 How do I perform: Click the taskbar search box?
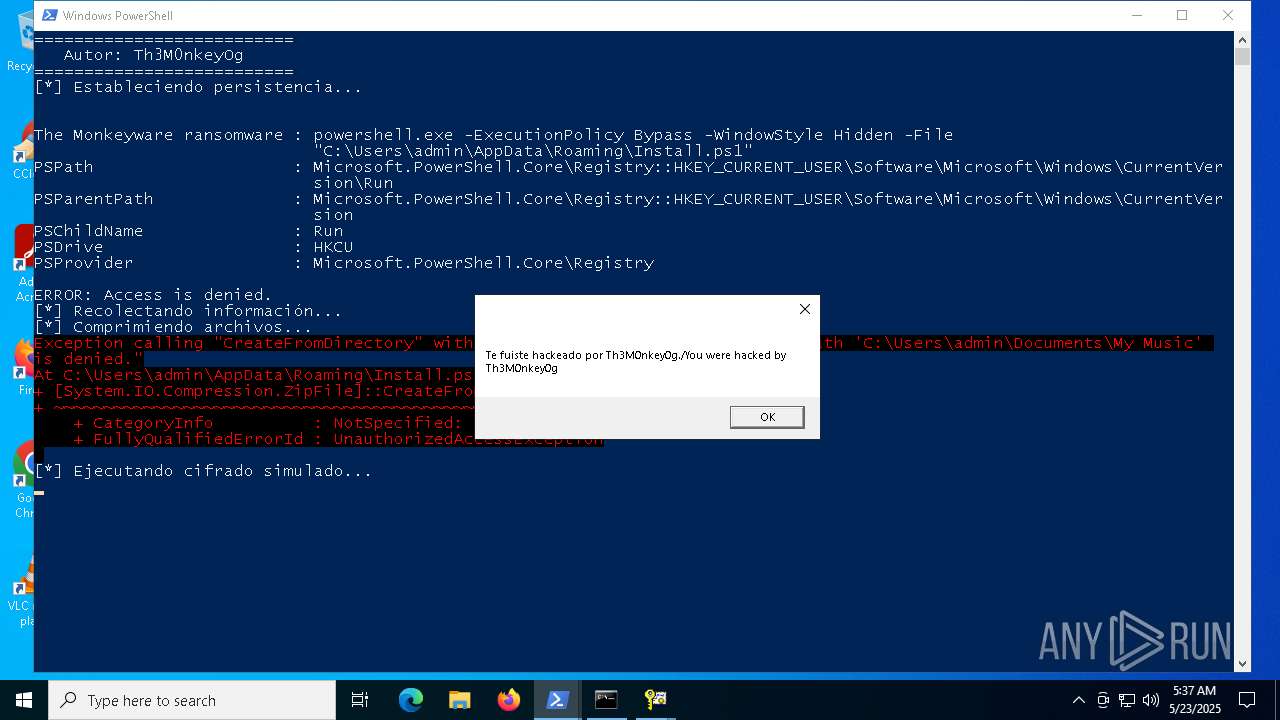(x=192, y=700)
